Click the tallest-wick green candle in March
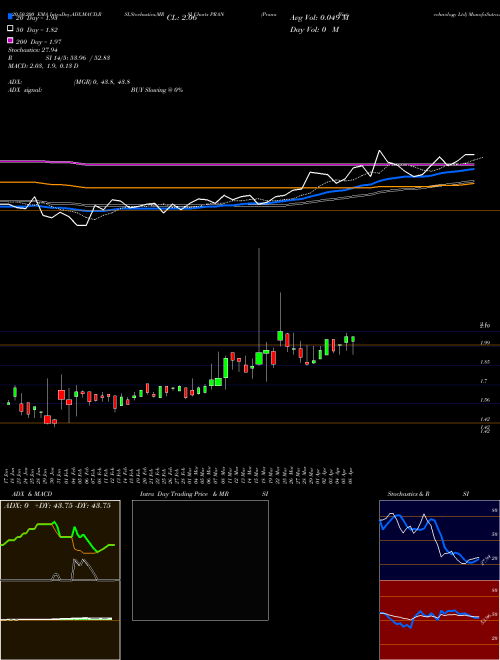 pos(259,359)
